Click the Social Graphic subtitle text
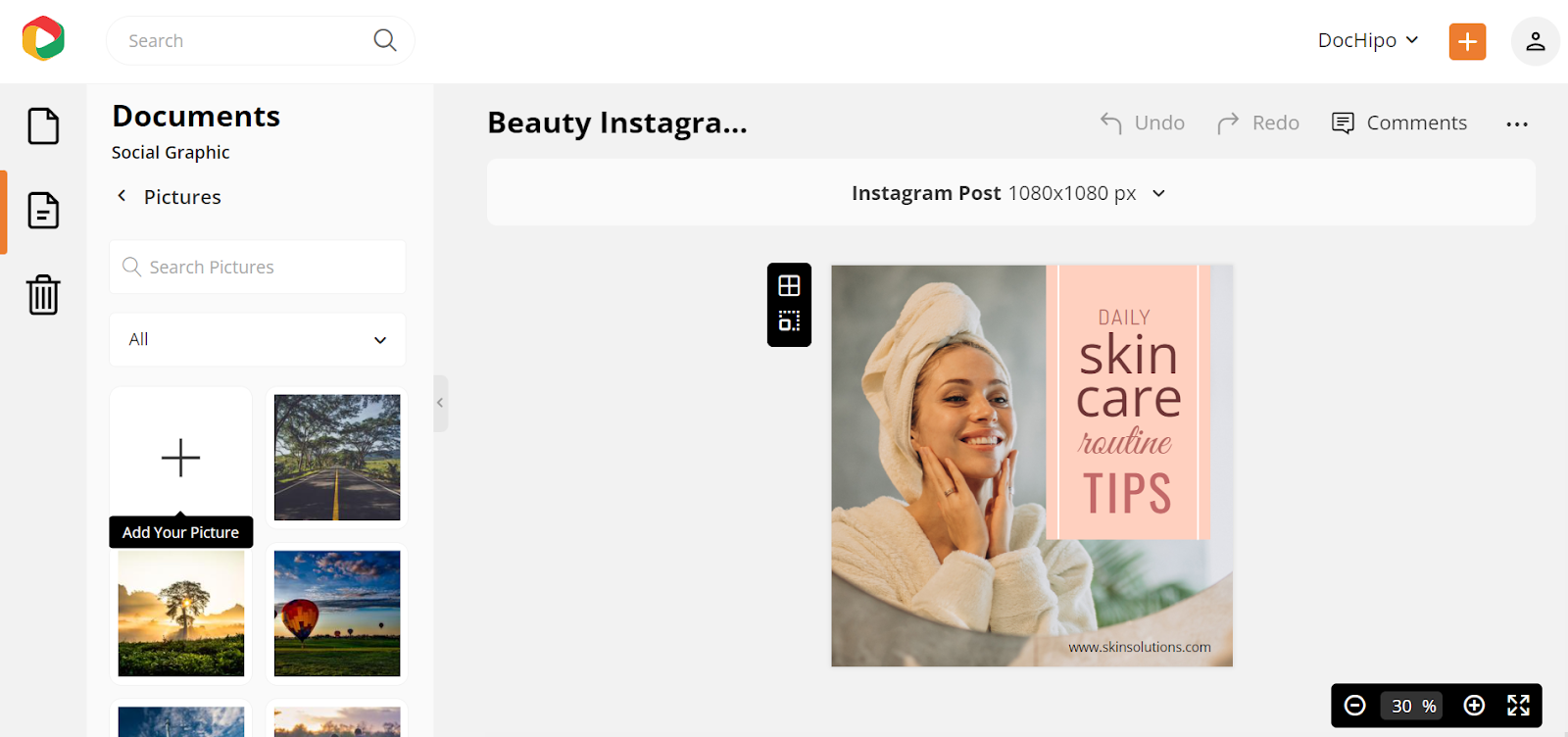The image size is (1568, 737). pyautogui.click(x=171, y=152)
